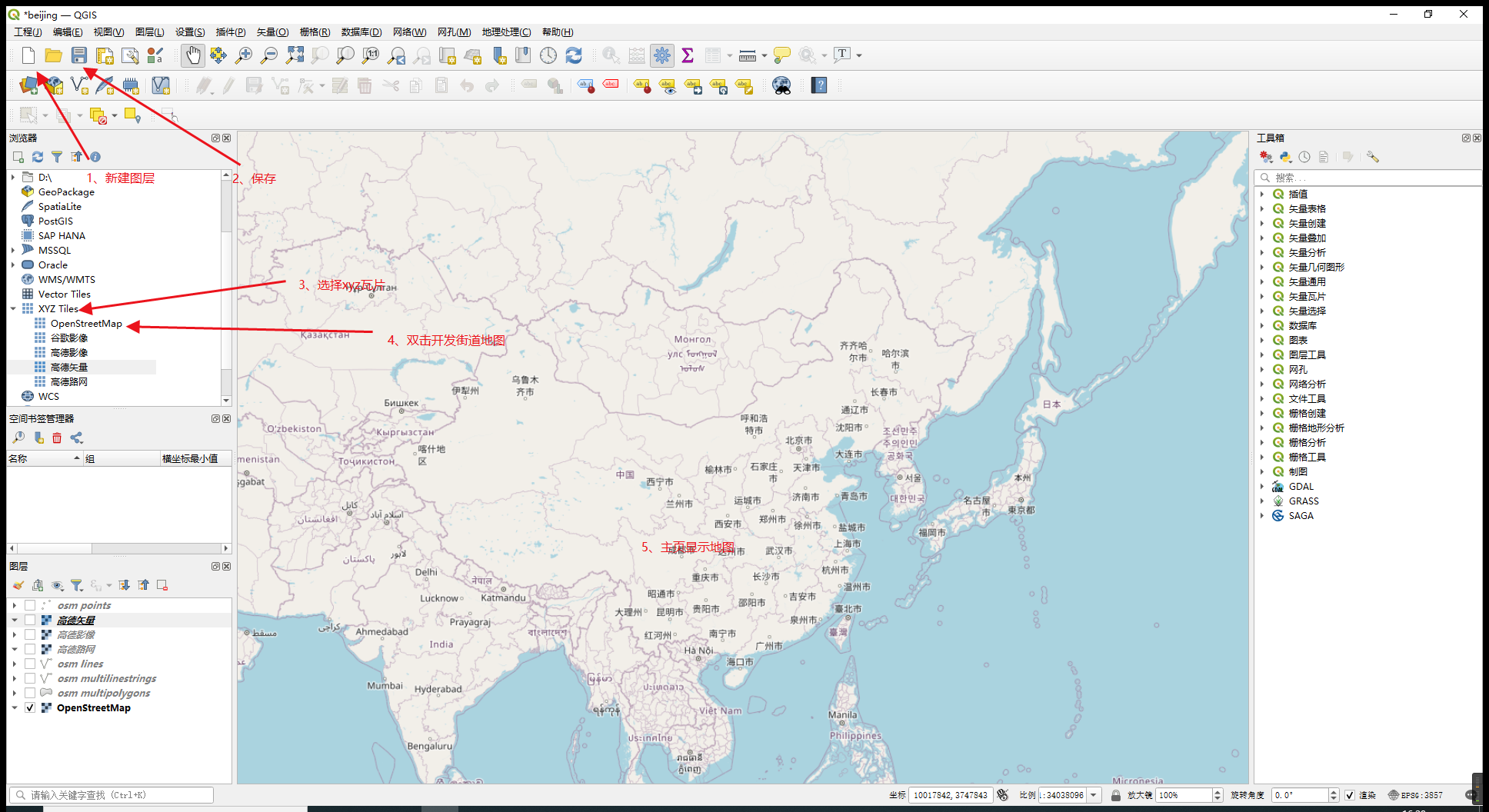Viewport: 1489px width, 812px height.
Task: Open the map scale dropdown
Action: point(1093,795)
